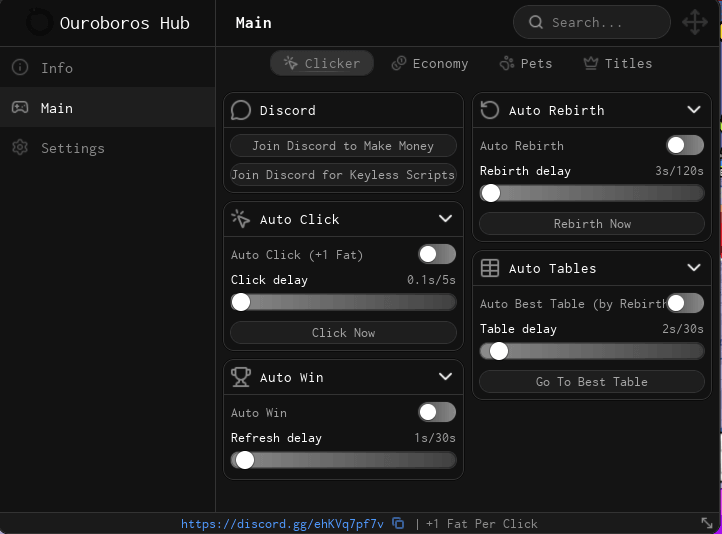Collapse the Auto Win section chevron
The height and width of the screenshot is (534, 722).
tap(445, 377)
